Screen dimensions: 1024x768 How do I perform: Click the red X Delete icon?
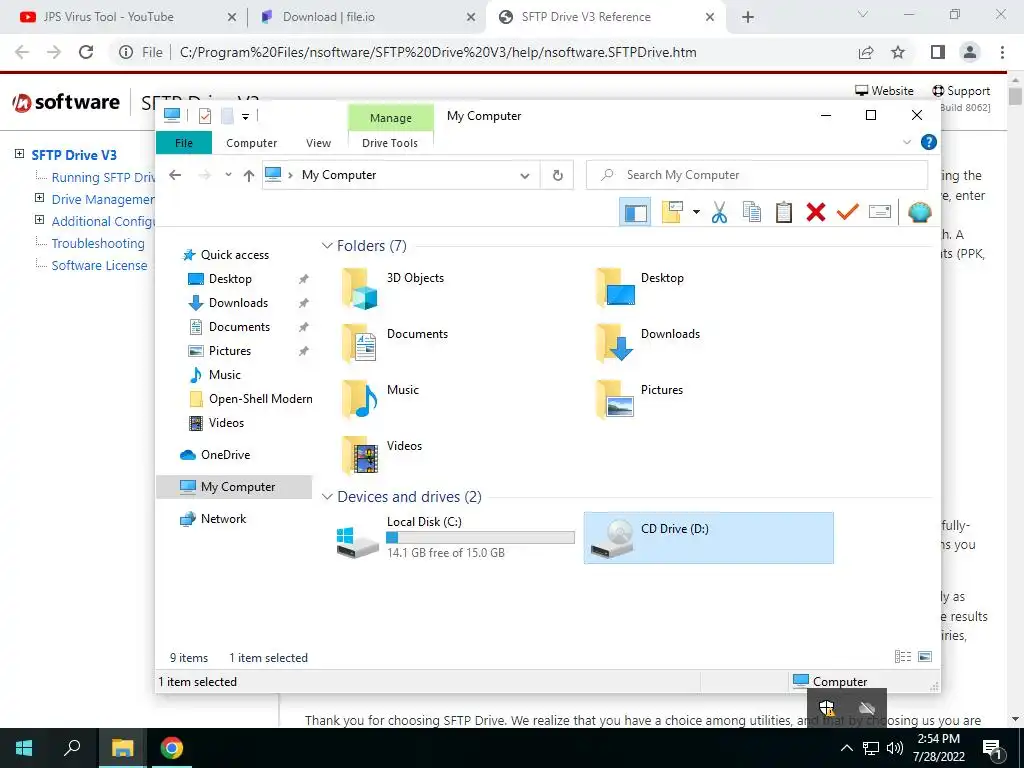[x=816, y=212]
